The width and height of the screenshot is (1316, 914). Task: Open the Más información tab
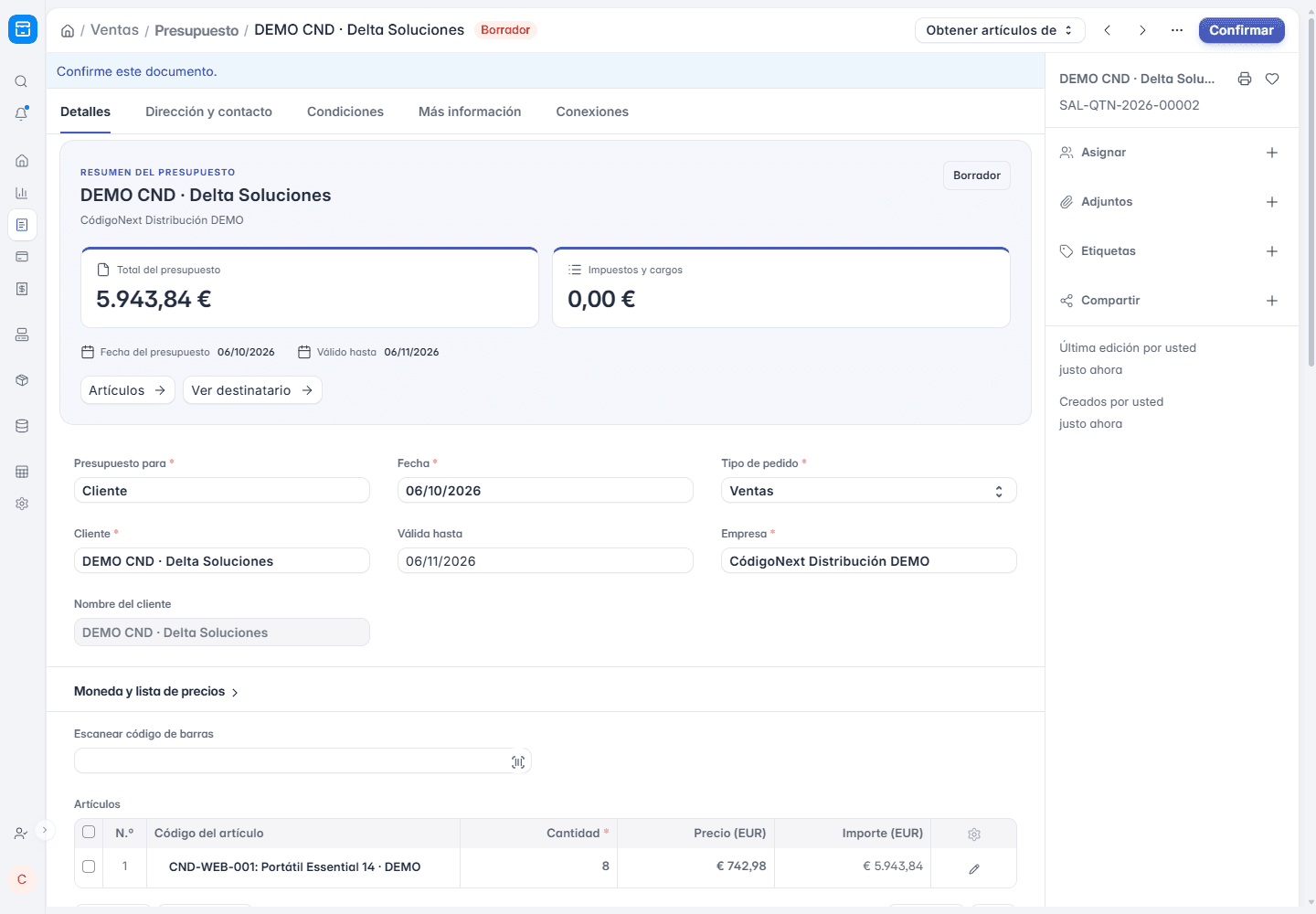[x=470, y=112]
